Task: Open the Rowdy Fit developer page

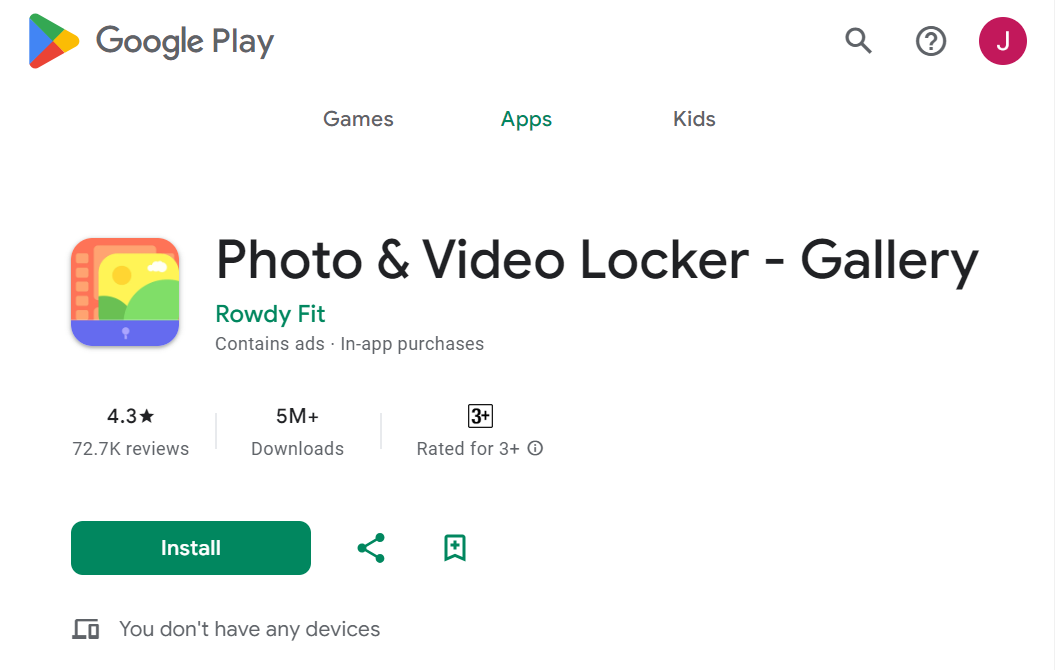Action: [x=270, y=314]
